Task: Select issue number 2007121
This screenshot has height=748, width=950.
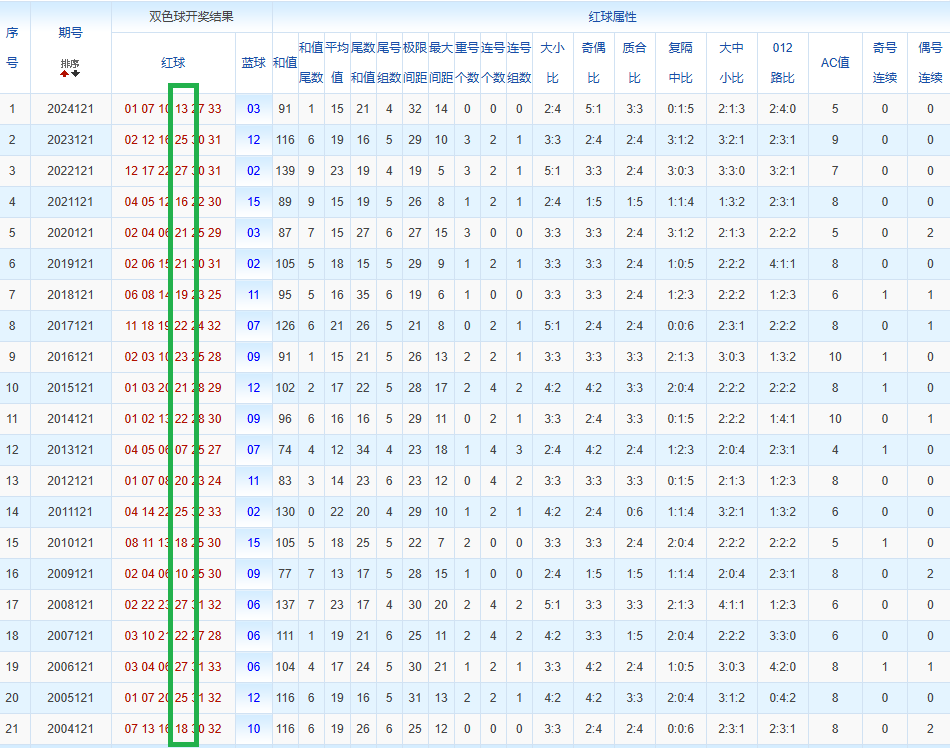Action: (x=70, y=636)
